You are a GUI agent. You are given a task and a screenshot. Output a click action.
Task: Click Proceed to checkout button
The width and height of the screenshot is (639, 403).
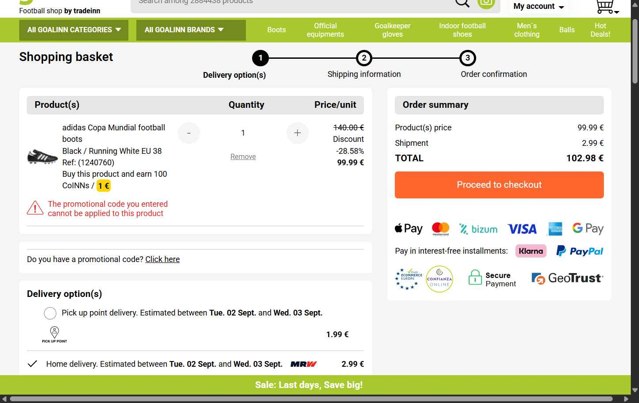click(499, 185)
